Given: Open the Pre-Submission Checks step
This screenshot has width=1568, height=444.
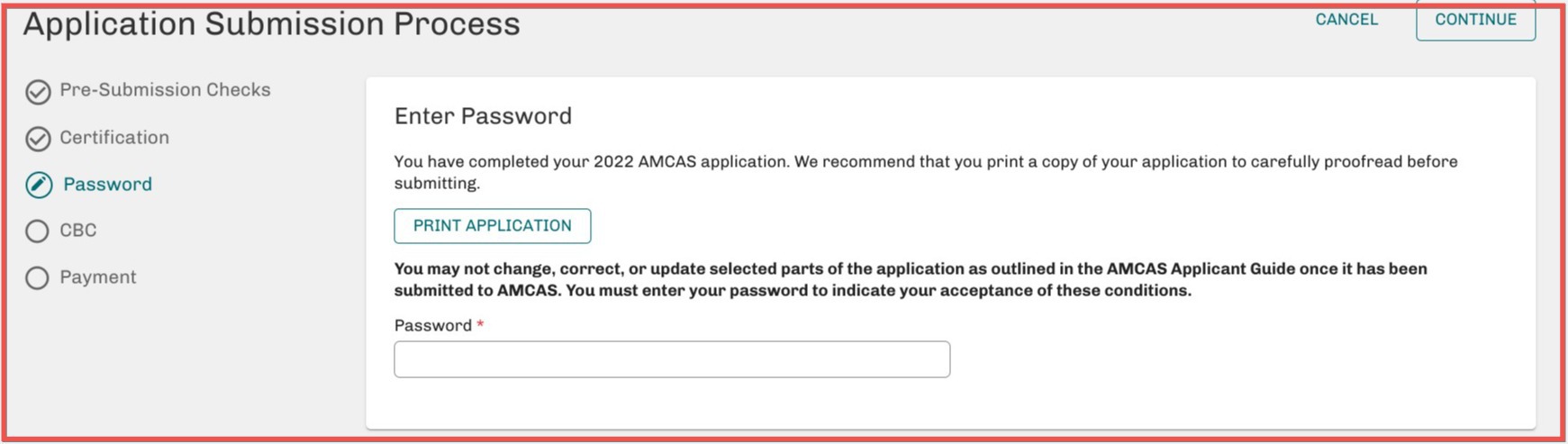Looking at the screenshot, I should [x=165, y=90].
